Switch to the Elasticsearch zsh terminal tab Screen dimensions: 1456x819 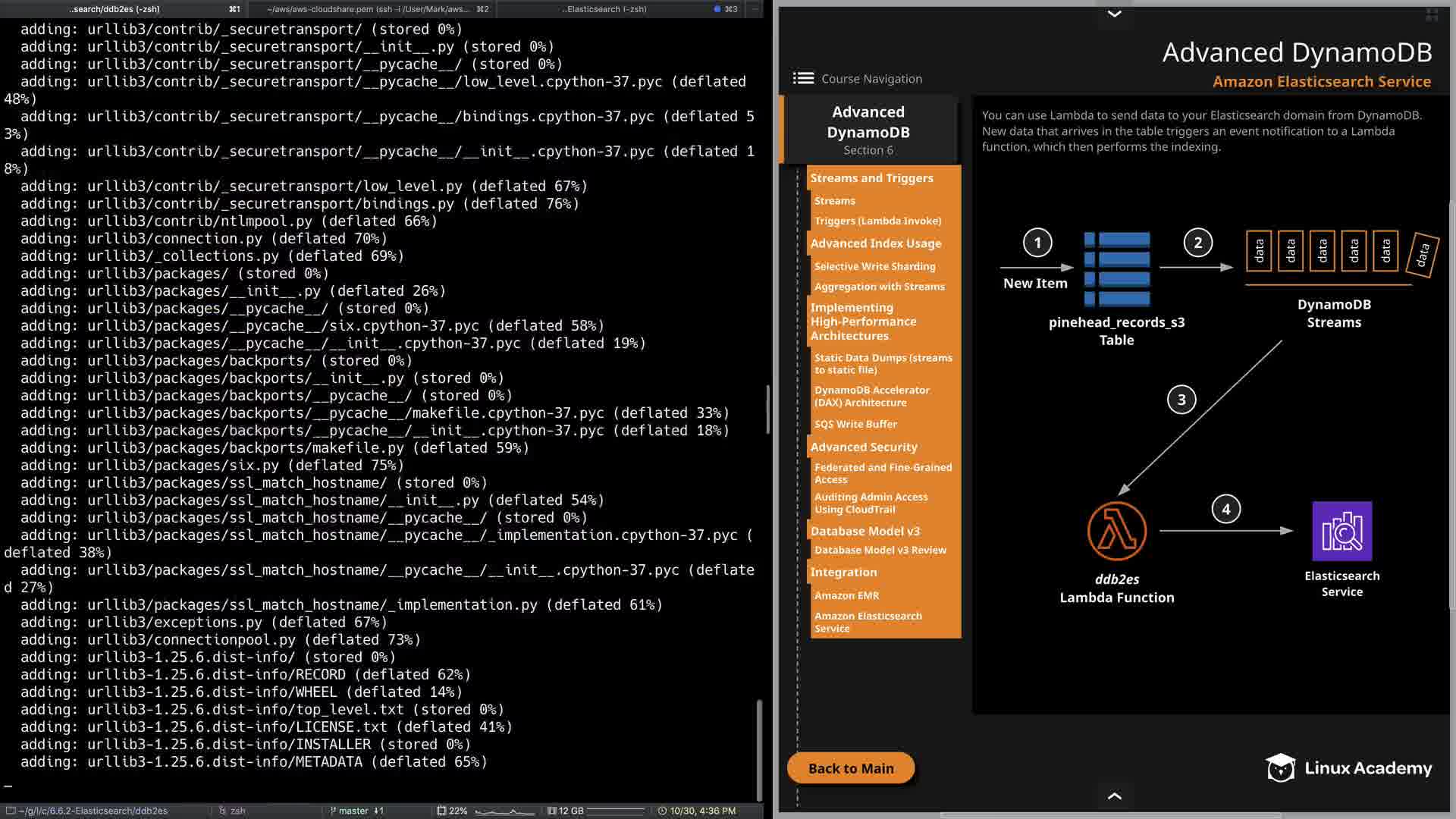coord(604,9)
